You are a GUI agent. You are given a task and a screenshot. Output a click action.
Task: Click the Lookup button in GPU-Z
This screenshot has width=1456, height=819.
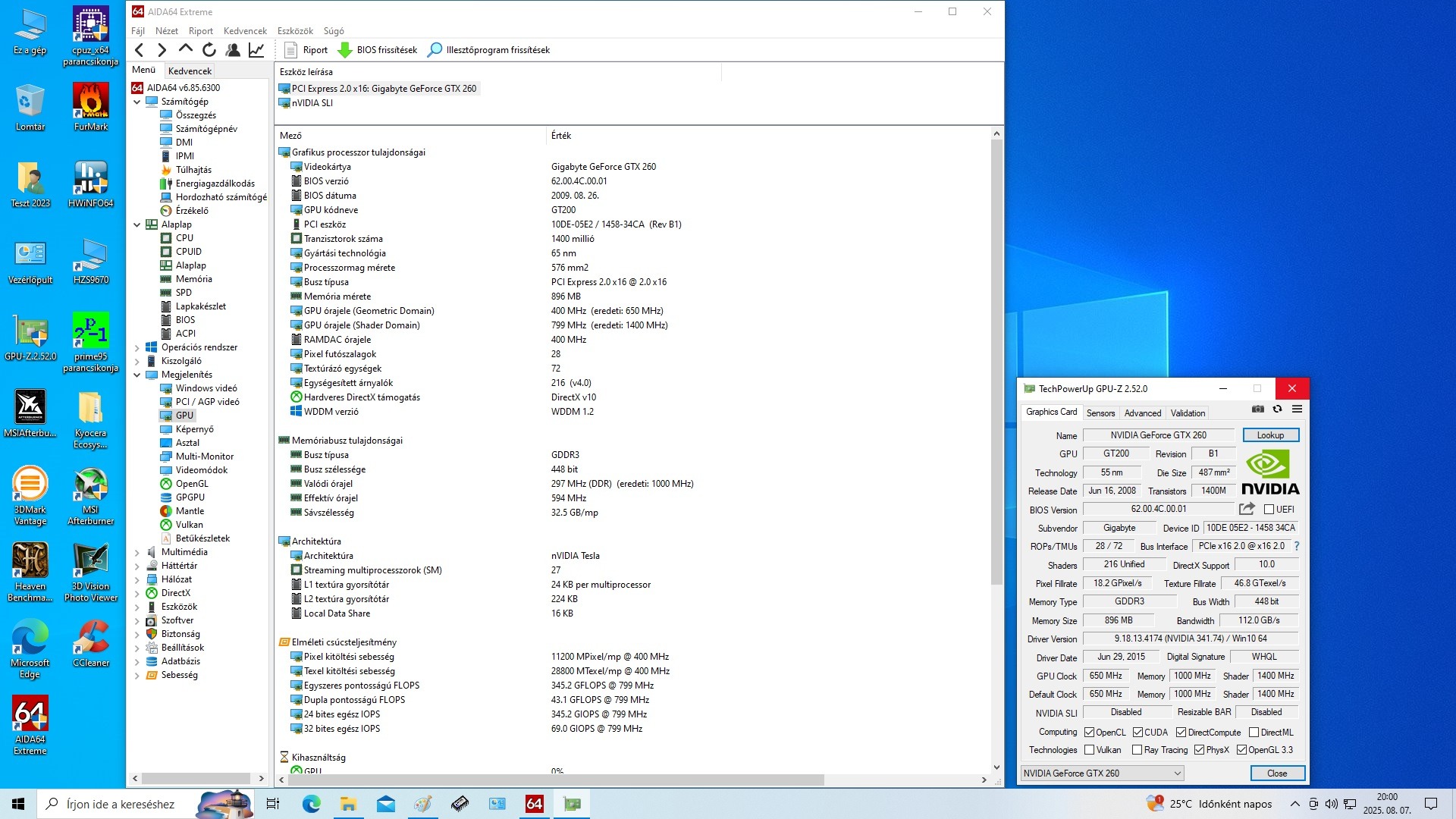tap(1270, 435)
